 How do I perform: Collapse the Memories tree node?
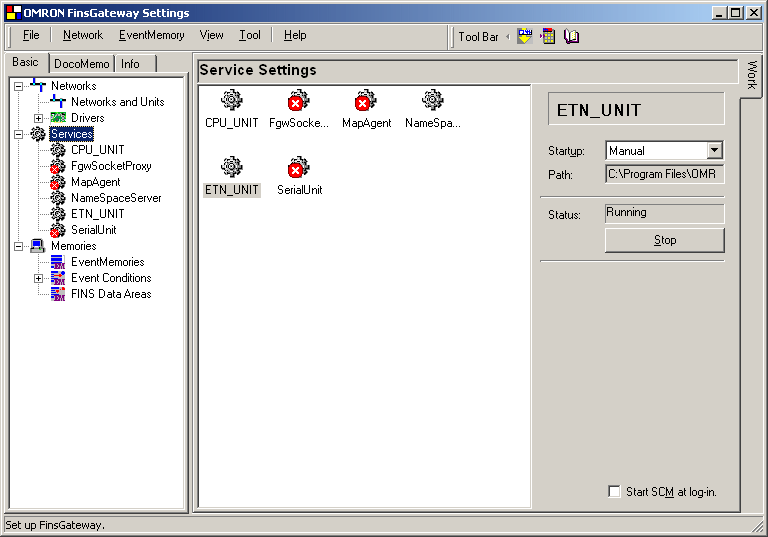point(19,246)
